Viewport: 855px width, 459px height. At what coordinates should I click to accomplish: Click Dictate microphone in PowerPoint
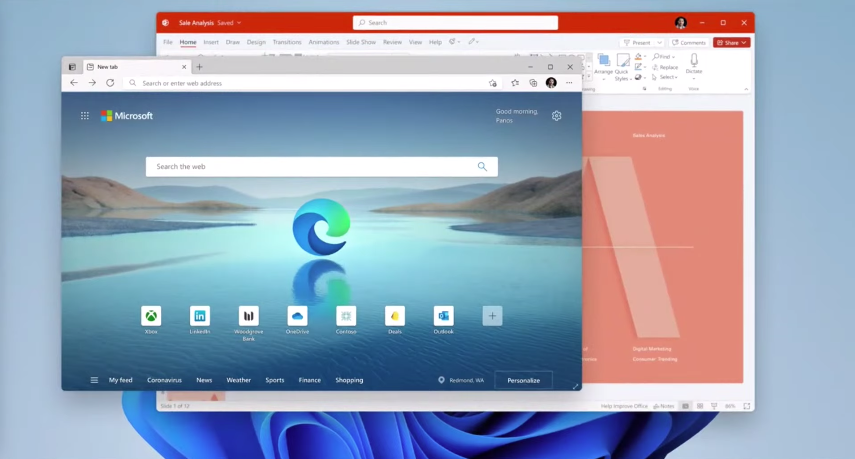[x=694, y=63]
